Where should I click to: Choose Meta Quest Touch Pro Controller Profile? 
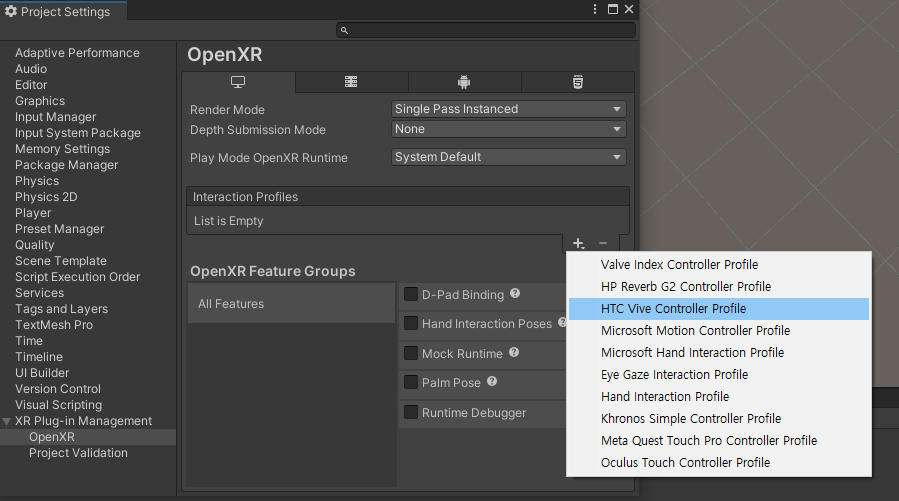click(x=718, y=441)
